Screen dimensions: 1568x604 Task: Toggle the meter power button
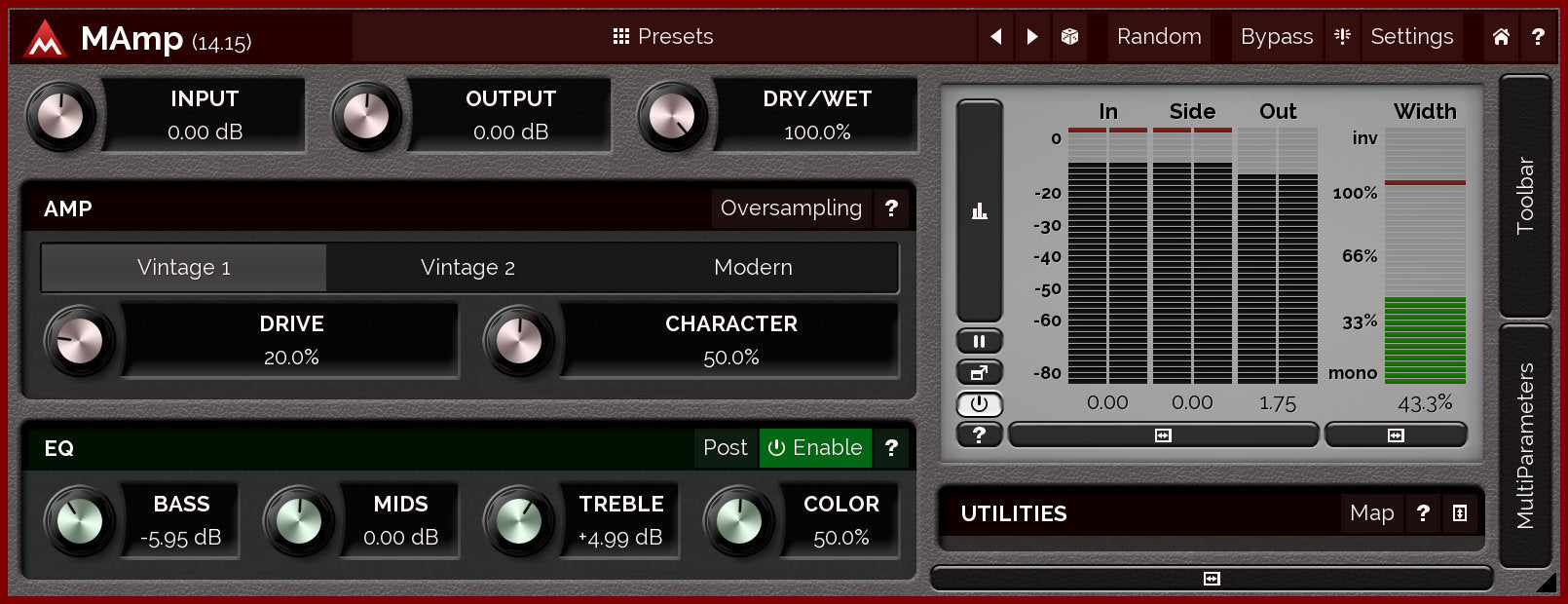point(979,403)
